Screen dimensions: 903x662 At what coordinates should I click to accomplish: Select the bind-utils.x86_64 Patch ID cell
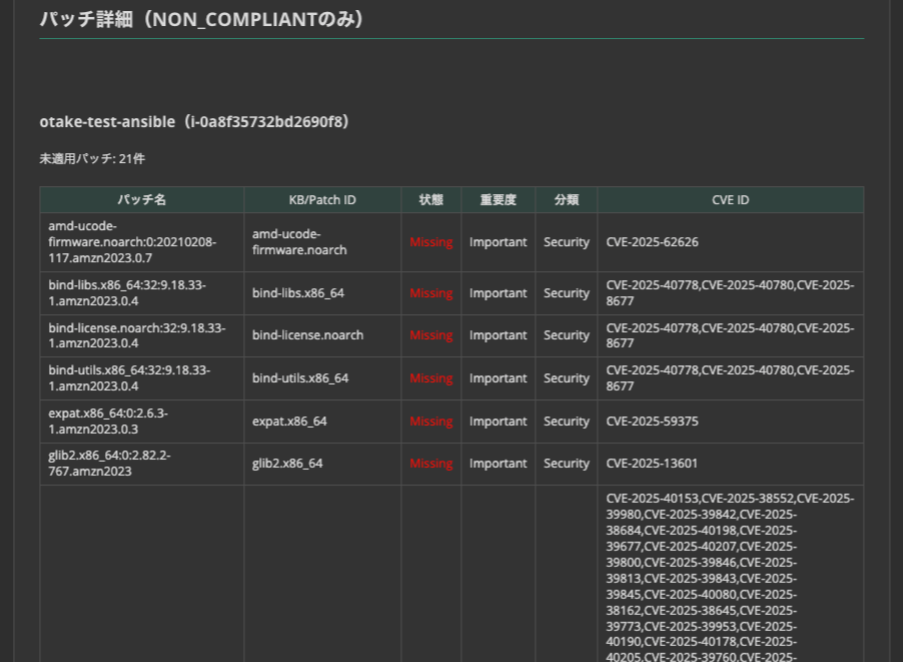(x=300, y=378)
